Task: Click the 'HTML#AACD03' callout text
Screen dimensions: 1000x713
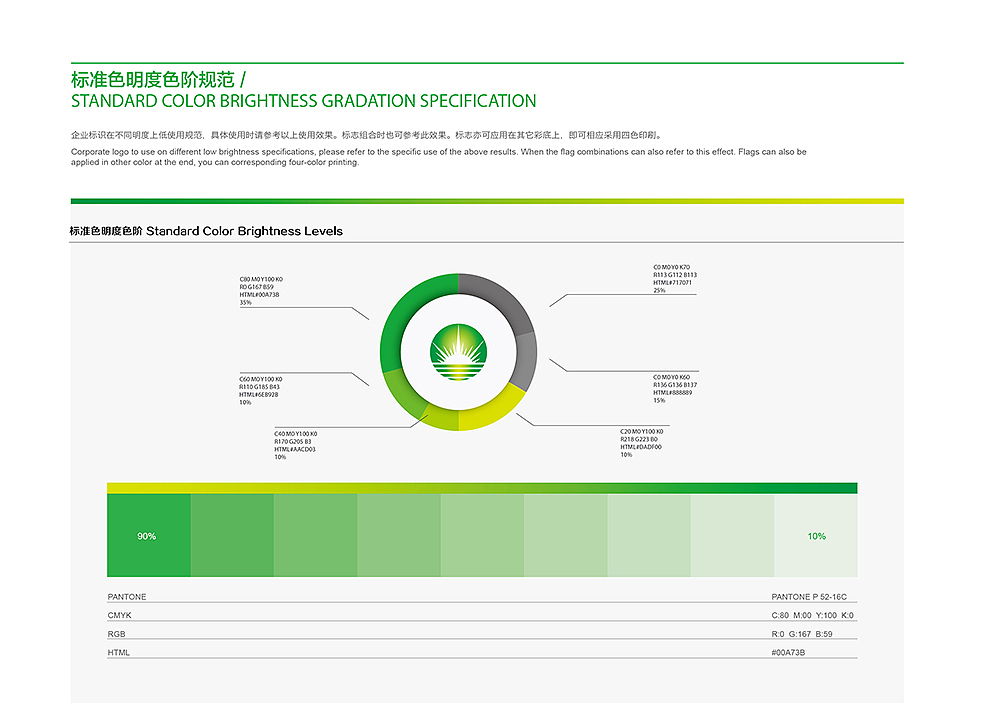Action: 295,449
